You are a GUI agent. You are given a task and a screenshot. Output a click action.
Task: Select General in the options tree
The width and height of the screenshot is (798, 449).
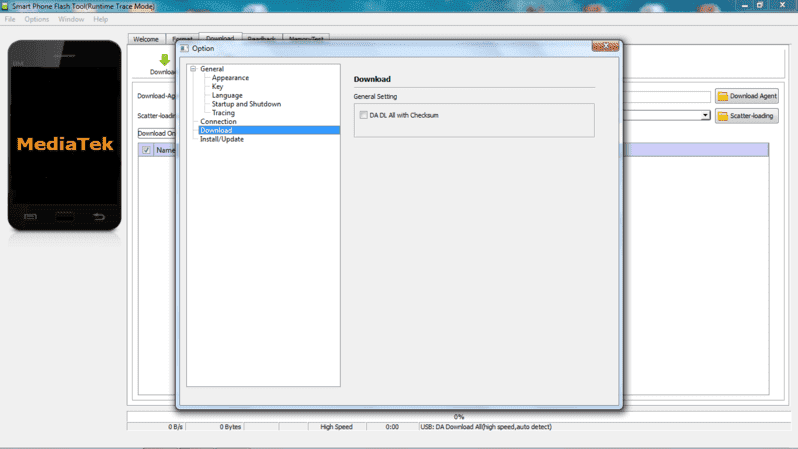[212, 69]
